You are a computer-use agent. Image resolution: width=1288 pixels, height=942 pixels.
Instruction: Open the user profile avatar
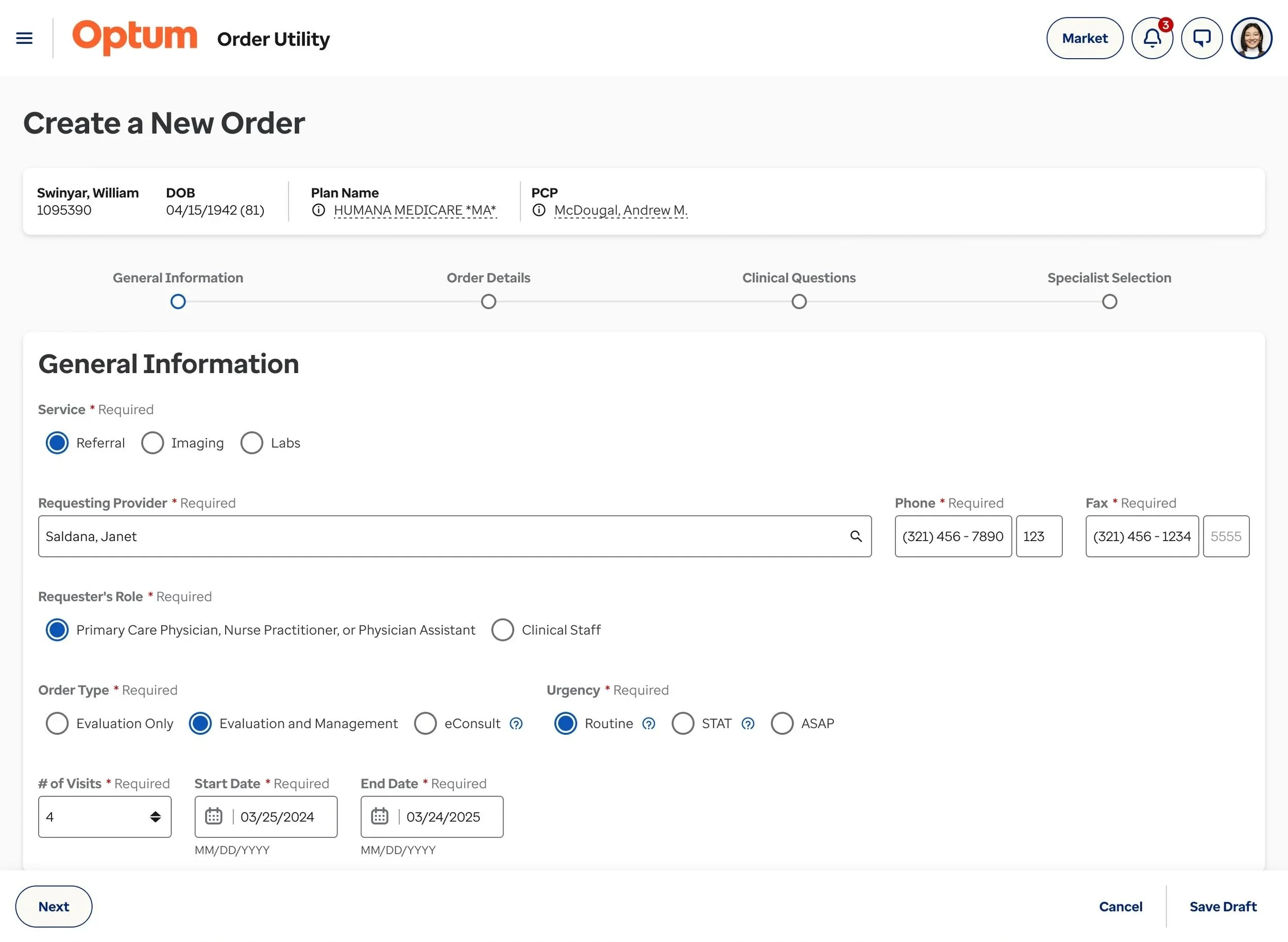(x=1251, y=38)
